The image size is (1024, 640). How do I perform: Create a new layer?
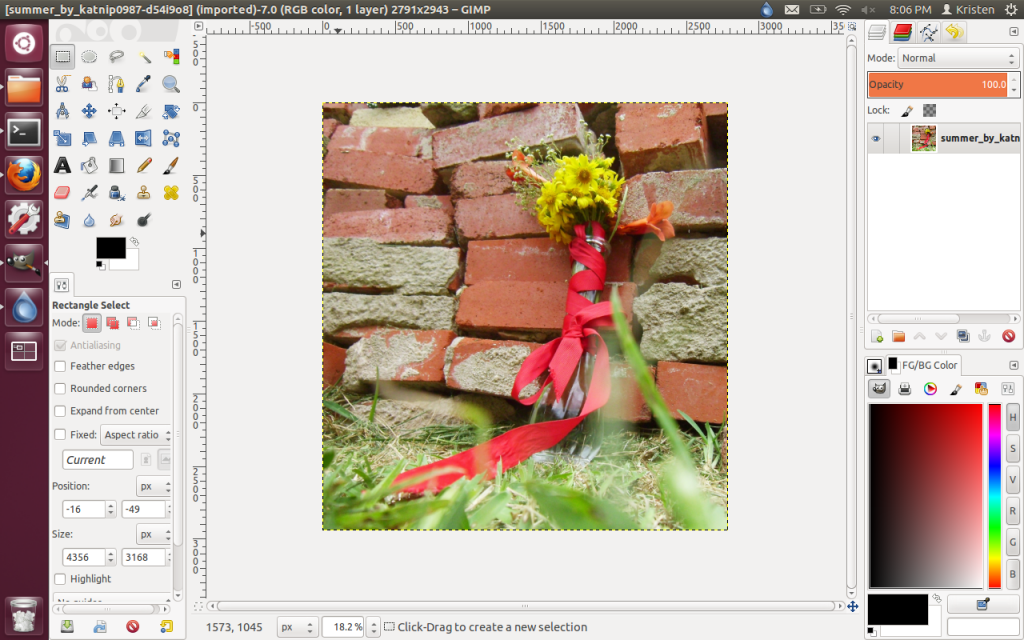coord(877,336)
